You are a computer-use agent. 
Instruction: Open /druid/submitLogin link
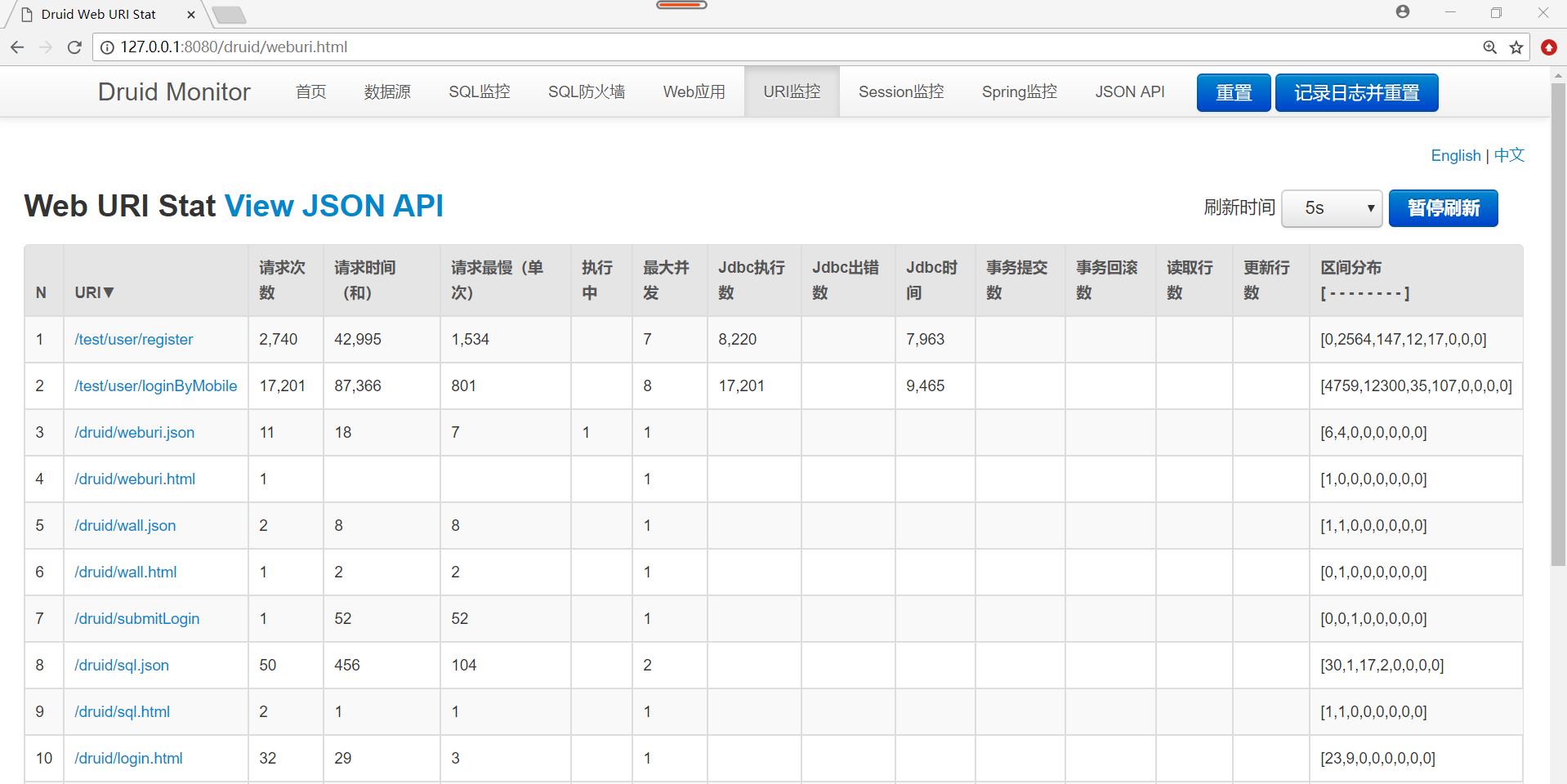tap(137, 619)
